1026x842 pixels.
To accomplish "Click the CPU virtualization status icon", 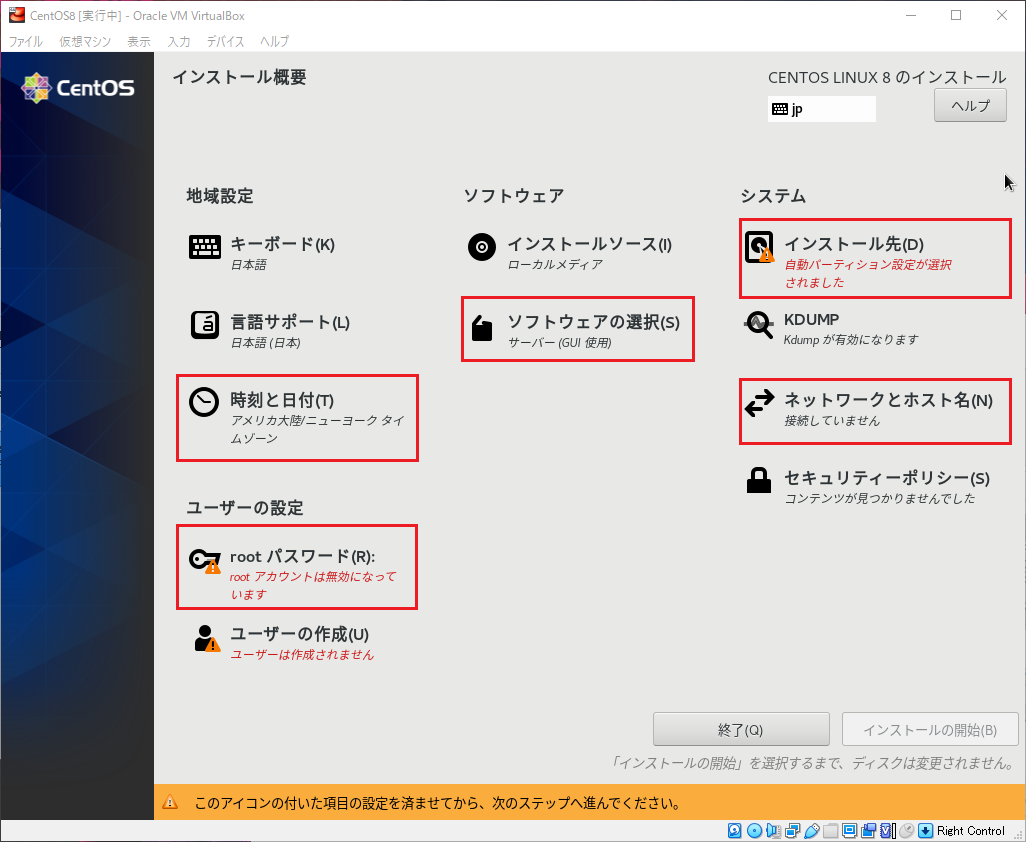I will point(887,830).
